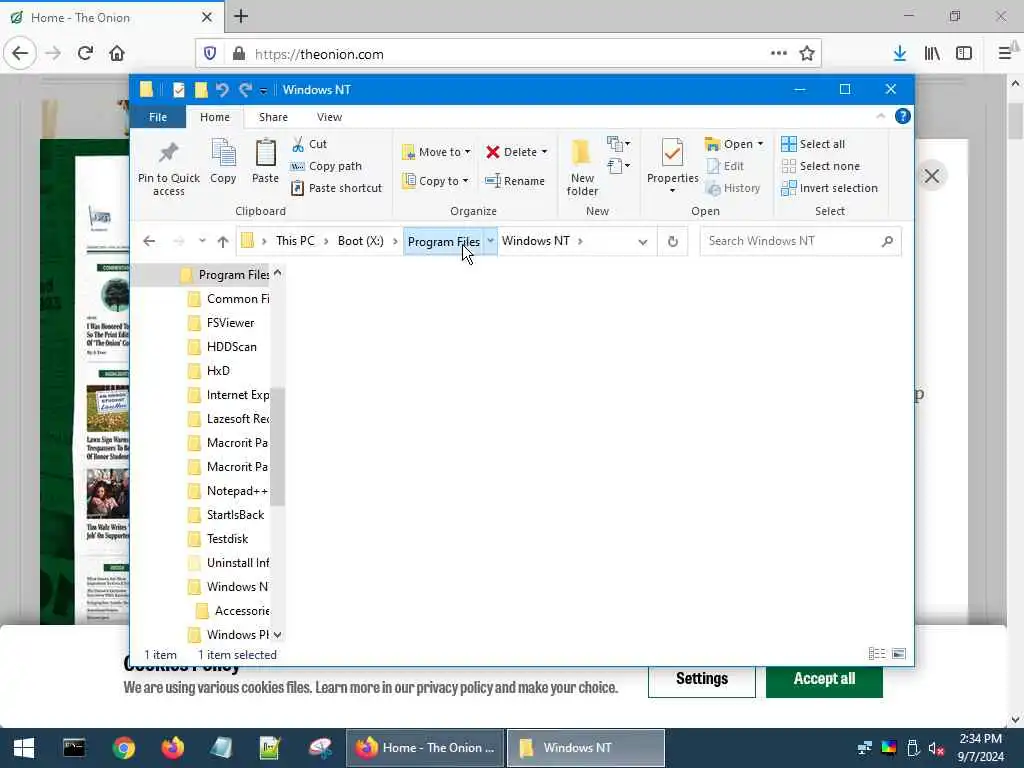Go up one folder level arrow
The height and width of the screenshot is (768, 1024).
pyautogui.click(x=223, y=242)
